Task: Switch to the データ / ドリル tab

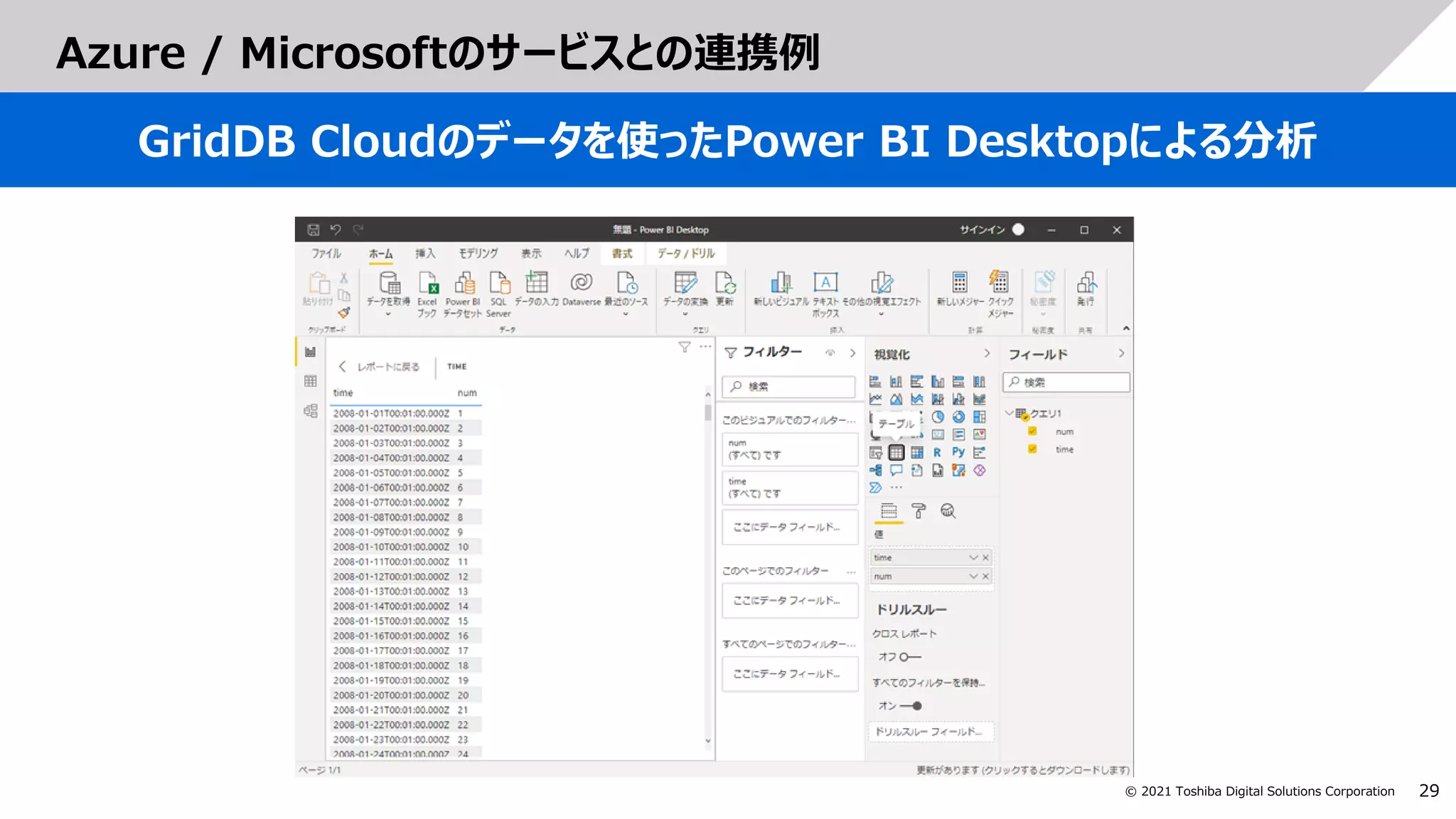Action: (x=686, y=254)
